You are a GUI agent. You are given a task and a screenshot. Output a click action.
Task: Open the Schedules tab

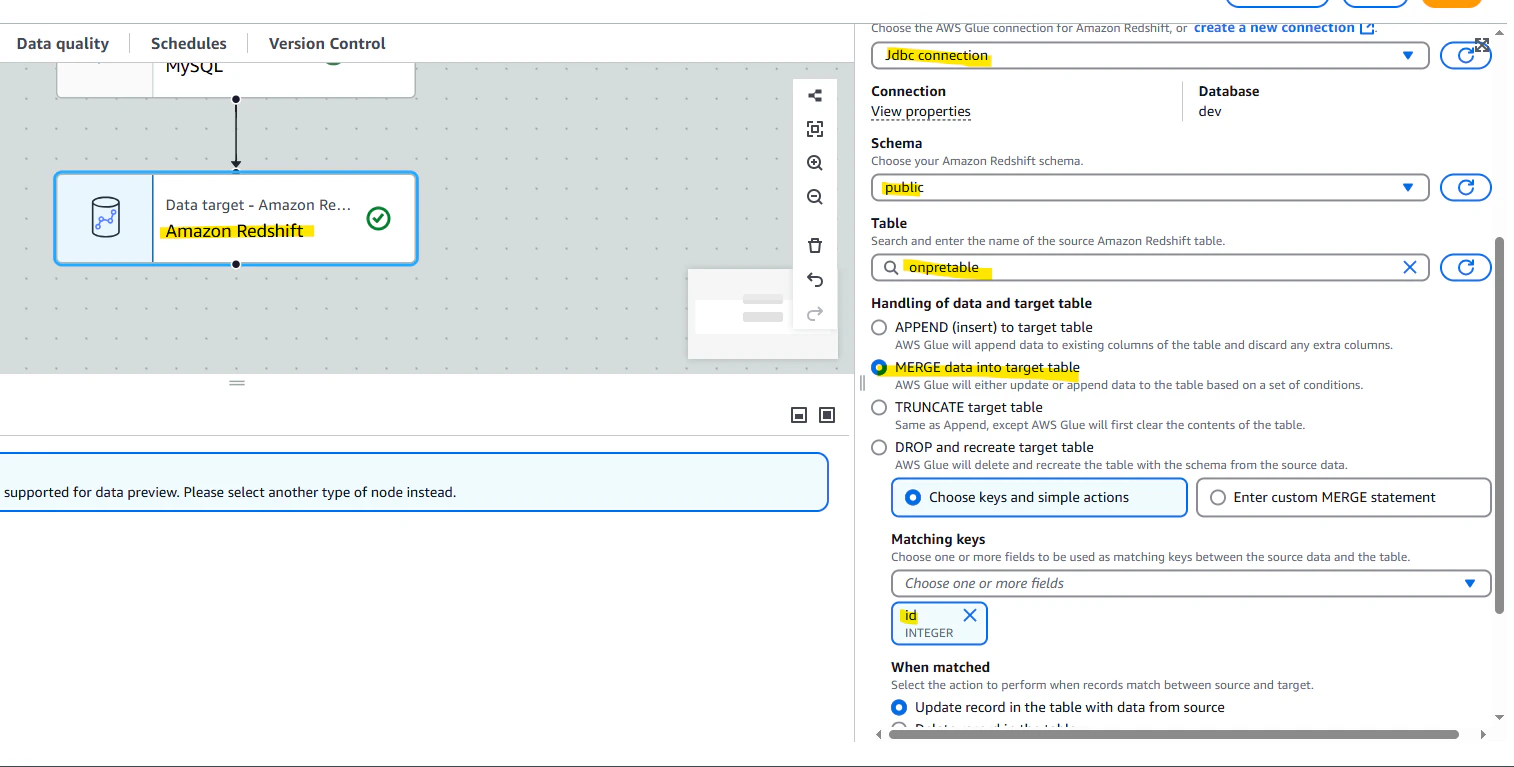189,43
